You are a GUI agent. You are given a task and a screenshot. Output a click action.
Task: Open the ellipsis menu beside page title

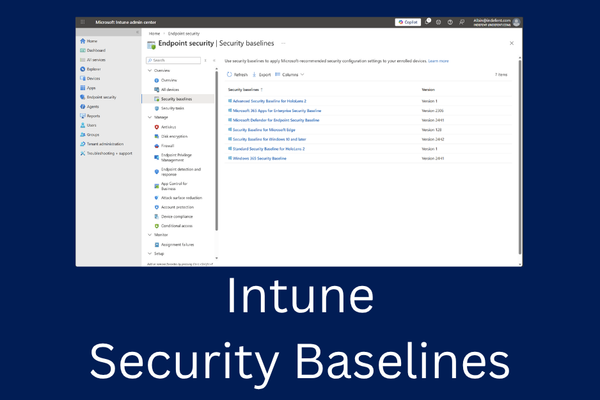click(283, 43)
